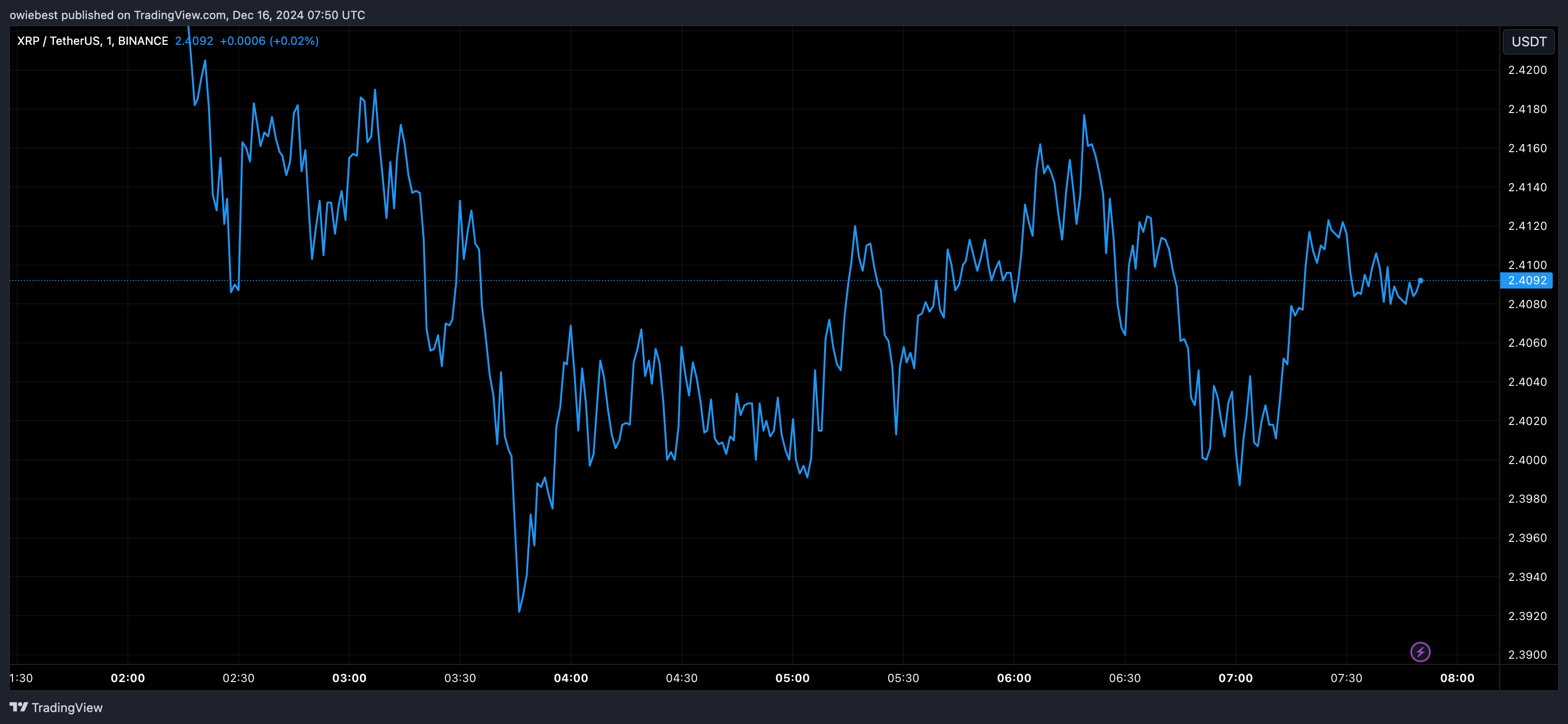1568x724 pixels.
Task: Click the 07:30 time axis label
Action: tap(1347, 678)
